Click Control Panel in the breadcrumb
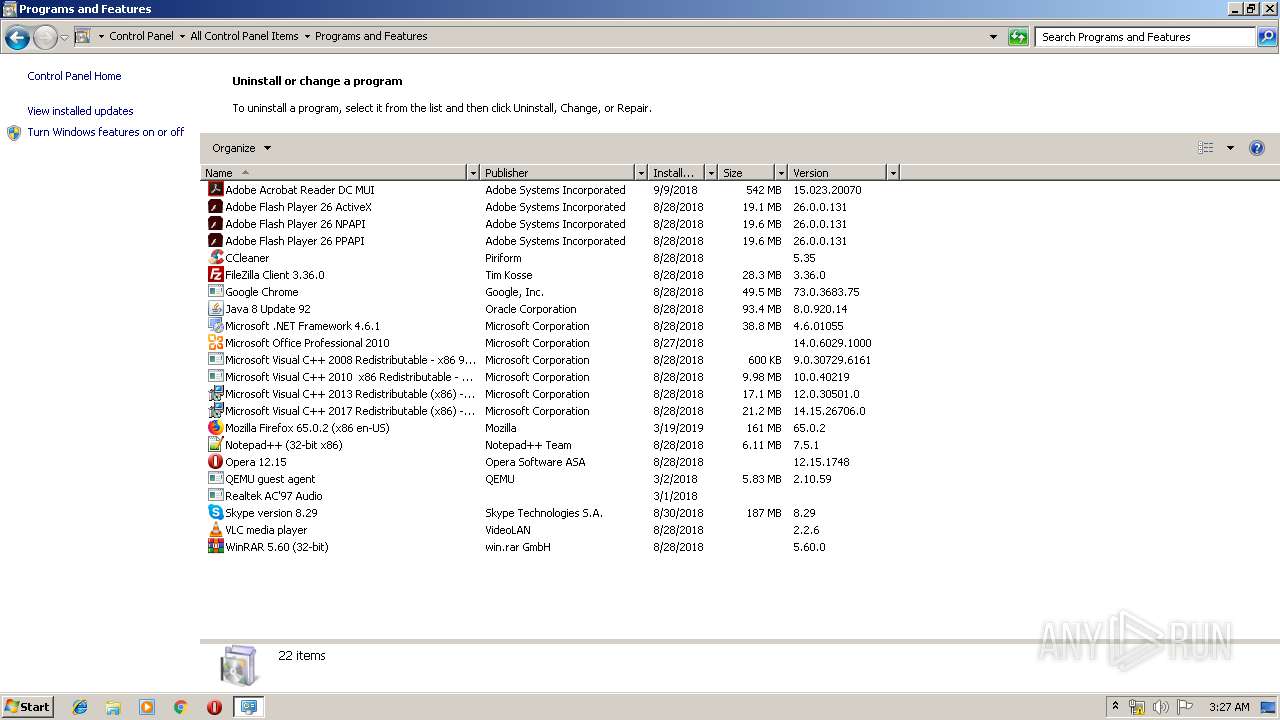The image size is (1280, 720). point(141,36)
